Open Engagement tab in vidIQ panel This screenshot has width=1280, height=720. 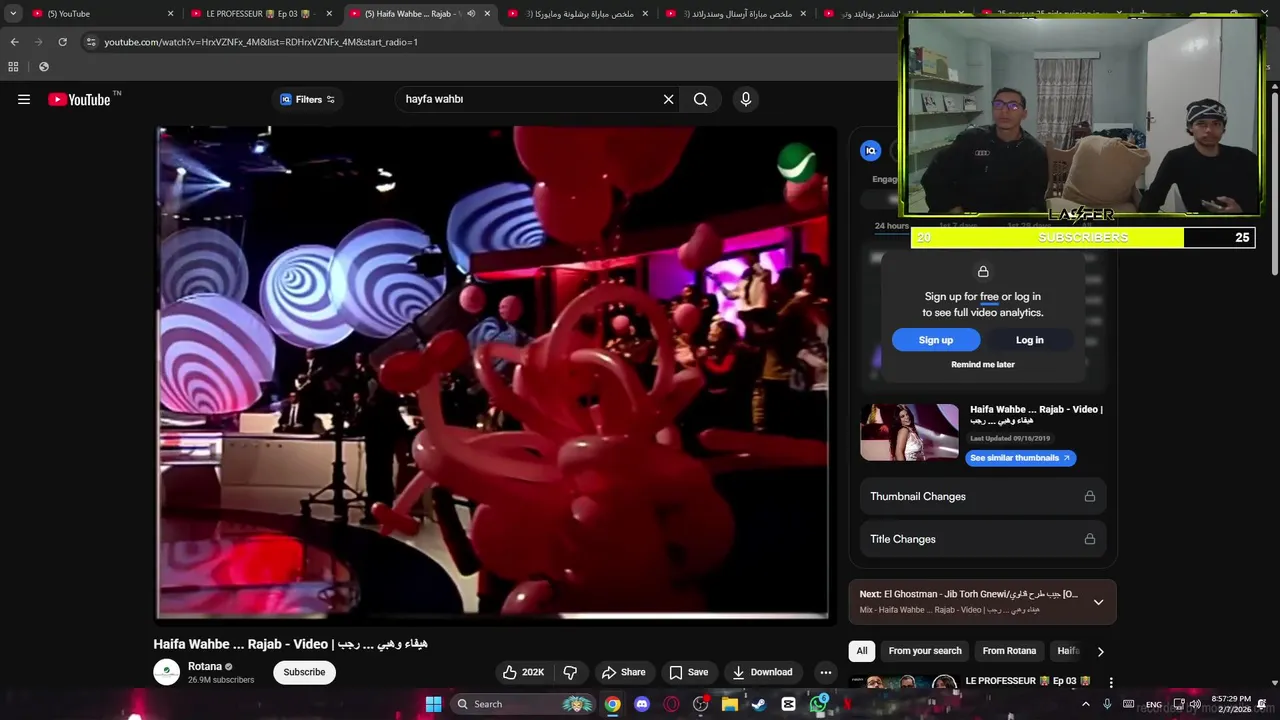click(885, 179)
